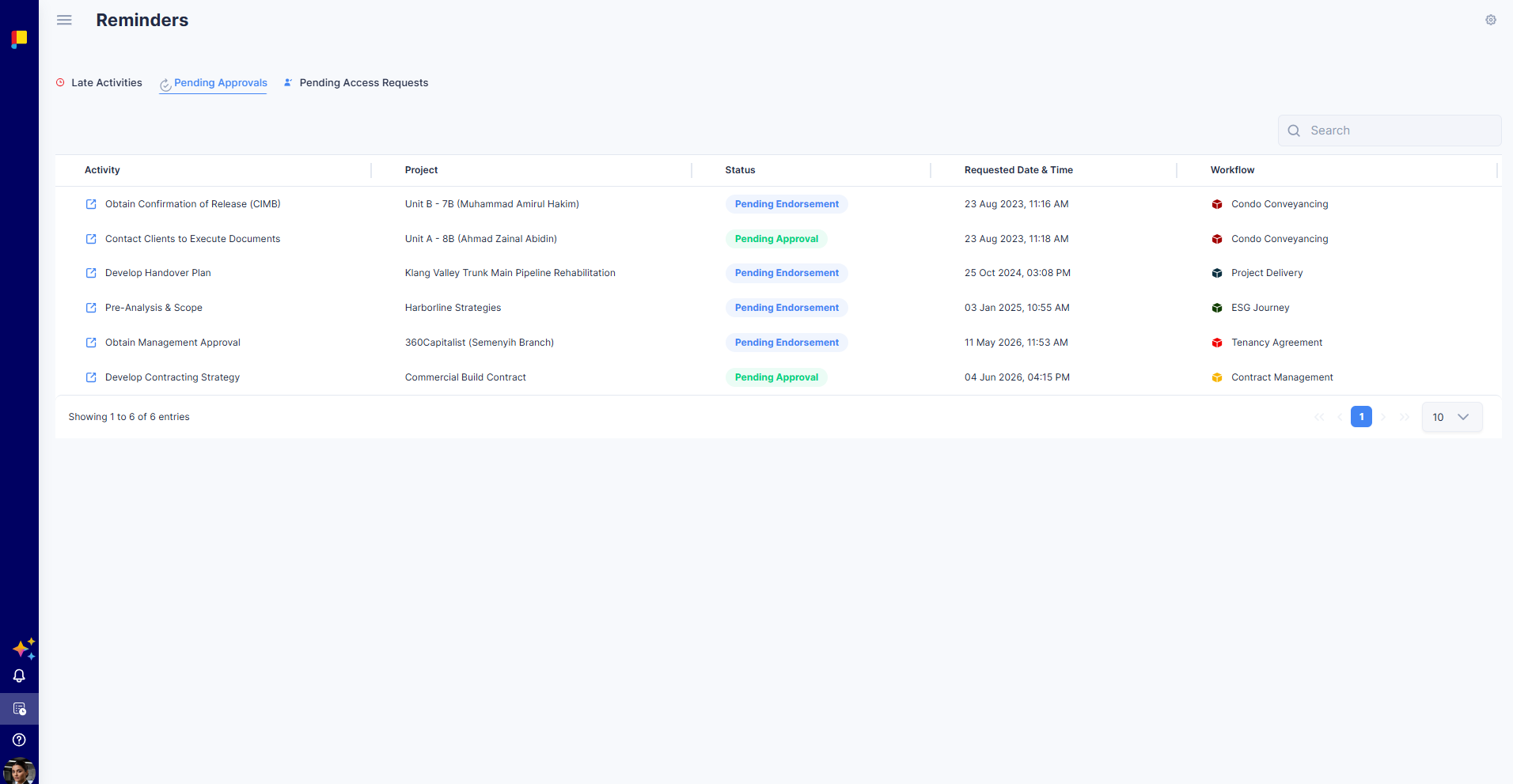The height and width of the screenshot is (784, 1513).
Task: Click "Showing 1 to 6 of 6 entries" text
Action: click(x=129, y=417)
